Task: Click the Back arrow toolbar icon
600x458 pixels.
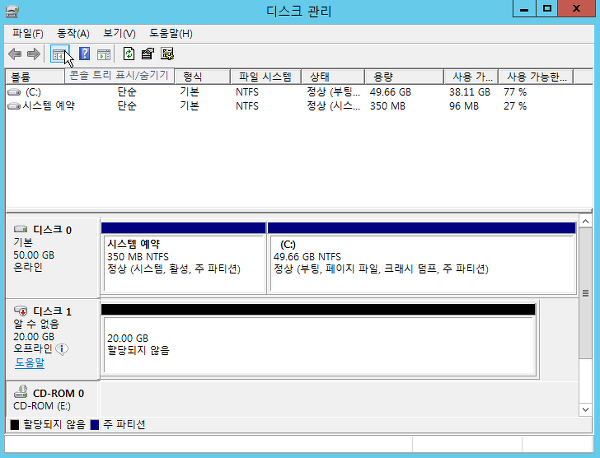Action: click(x=15, y=54)
